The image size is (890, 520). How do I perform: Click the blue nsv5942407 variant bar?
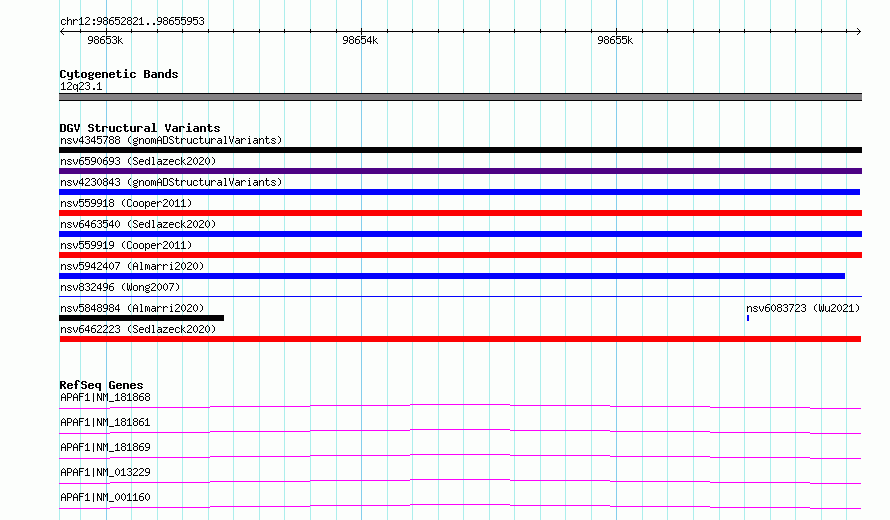click(x=452, y=276)
